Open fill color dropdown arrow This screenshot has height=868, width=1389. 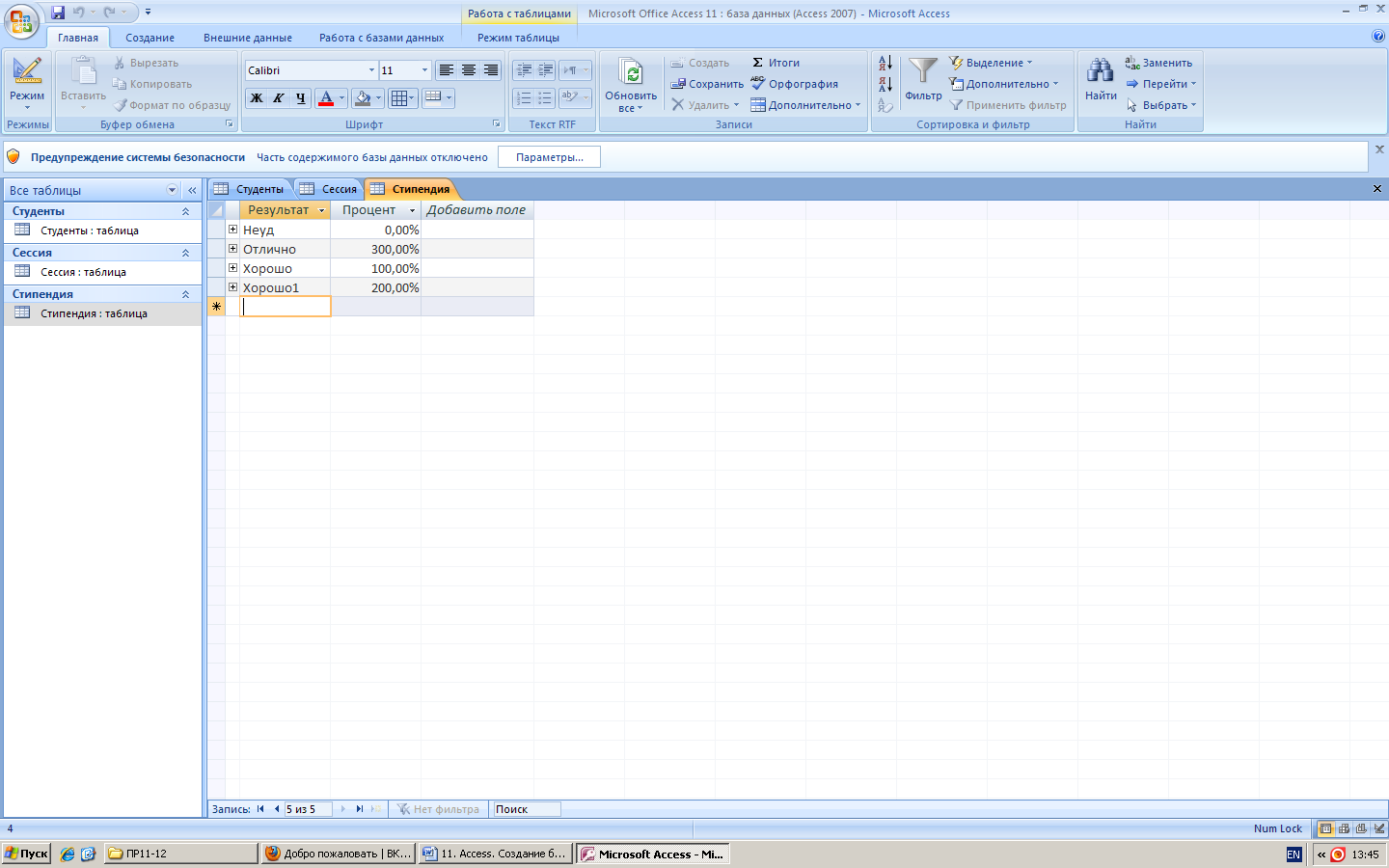point(378,98)
